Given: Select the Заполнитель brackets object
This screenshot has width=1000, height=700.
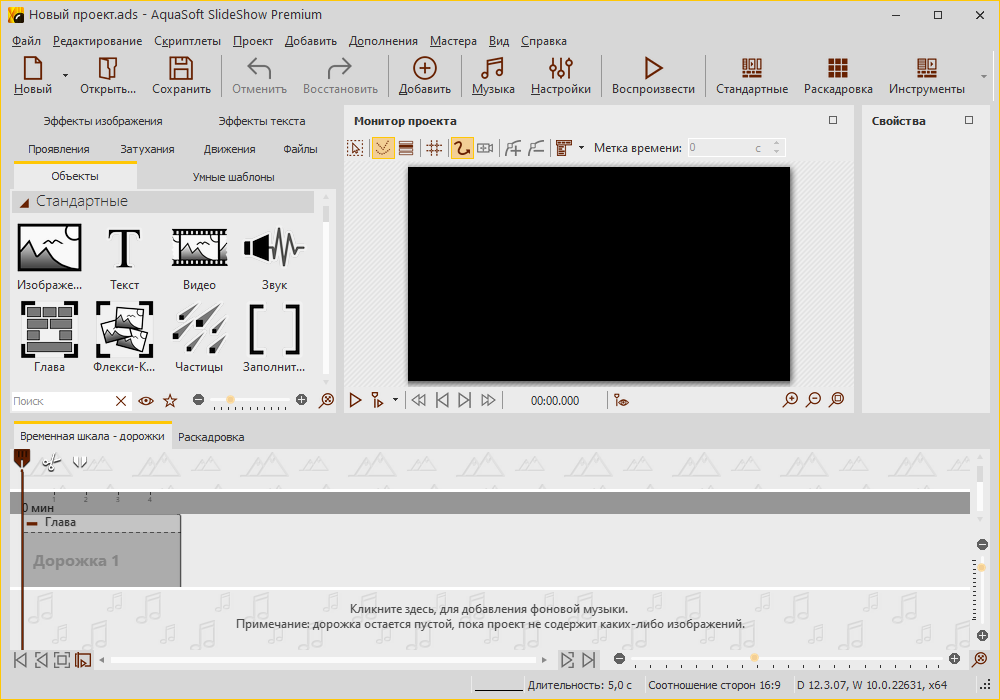Looking at the screenshot, I should tap(274, 337).
